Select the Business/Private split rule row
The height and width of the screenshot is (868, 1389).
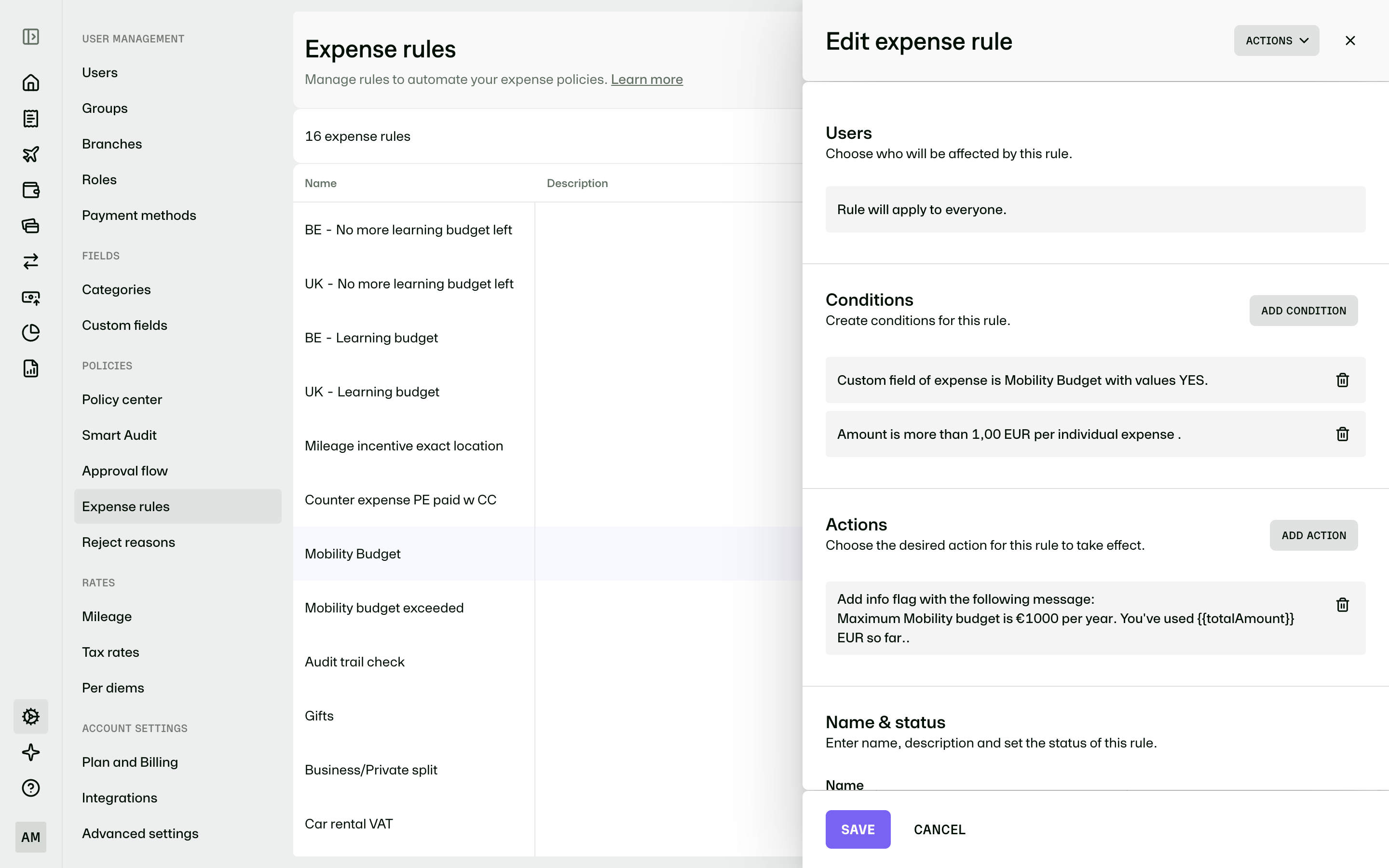(x=547, y=769)
